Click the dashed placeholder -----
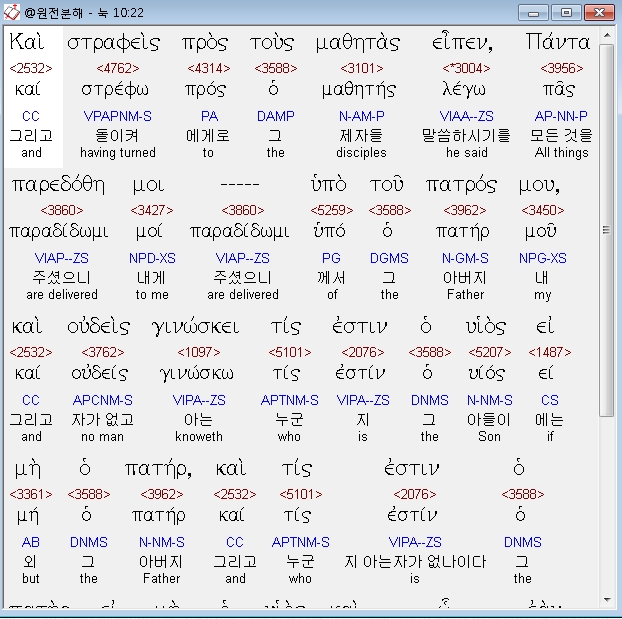Screen dimensions: 622x619 click(240, 184)
